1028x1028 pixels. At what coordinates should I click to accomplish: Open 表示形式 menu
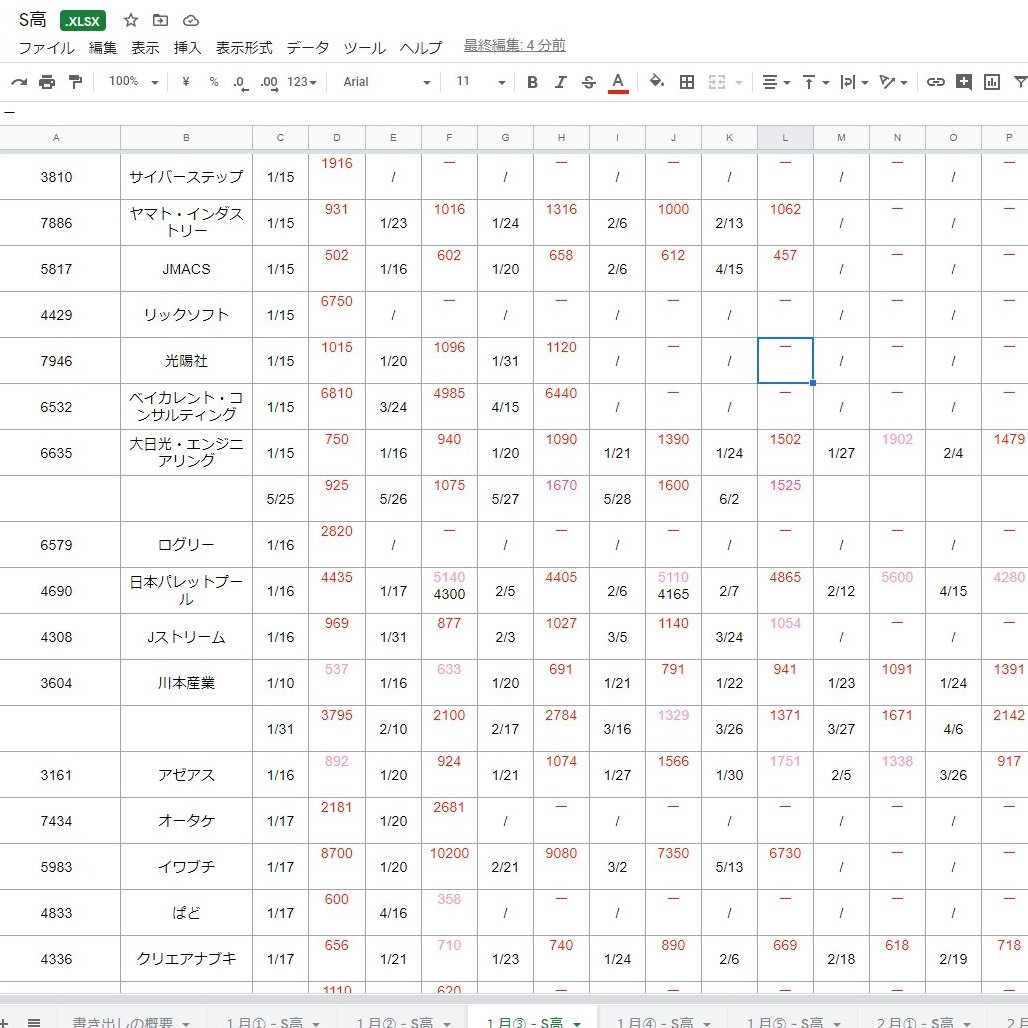tap(244, 48)
